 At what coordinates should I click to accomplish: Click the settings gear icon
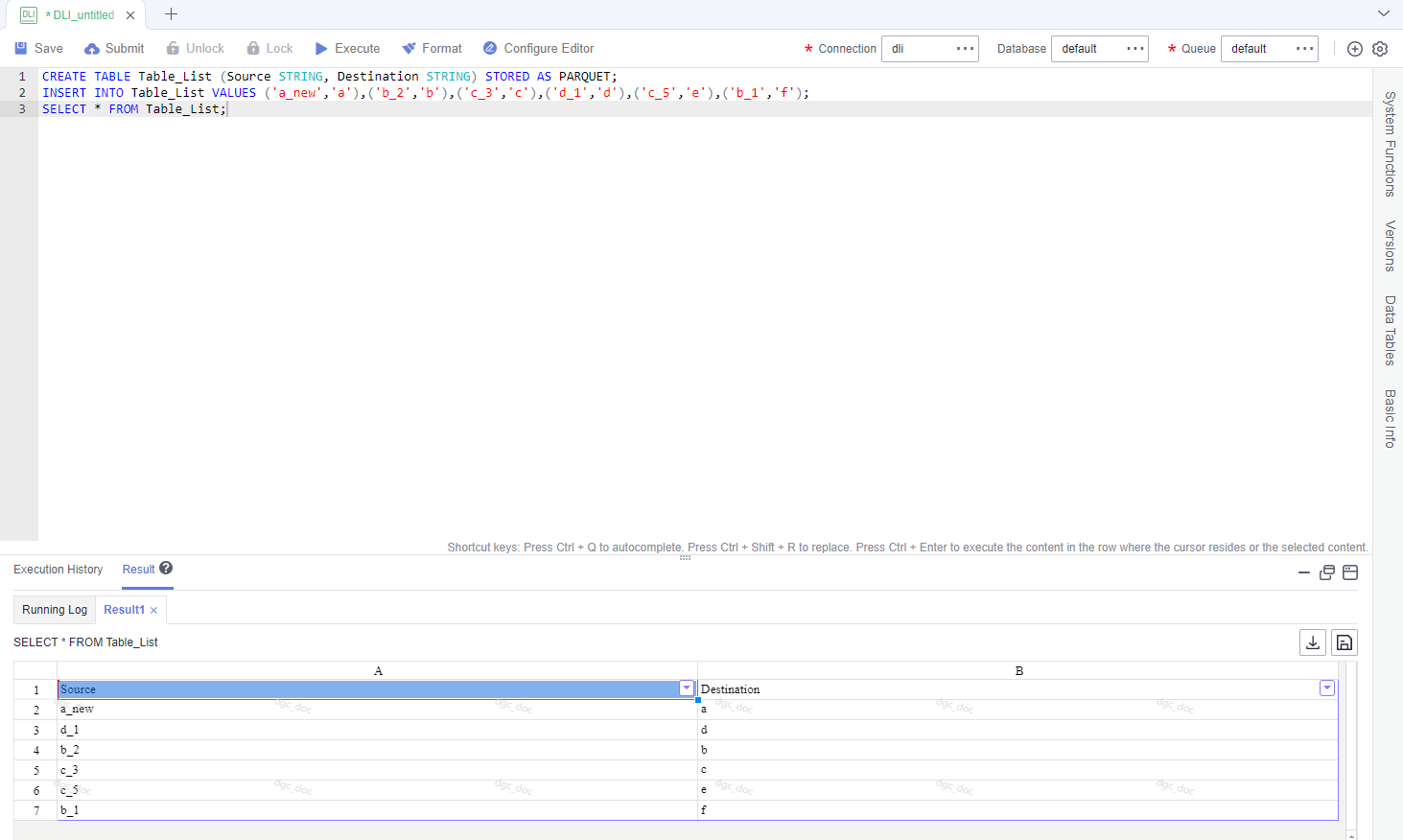pos(1380,49)
